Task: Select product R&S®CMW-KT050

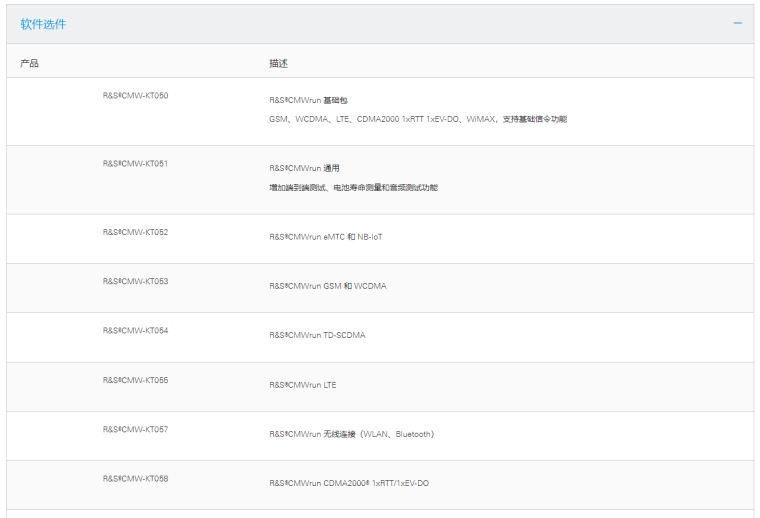Action: 135,96
